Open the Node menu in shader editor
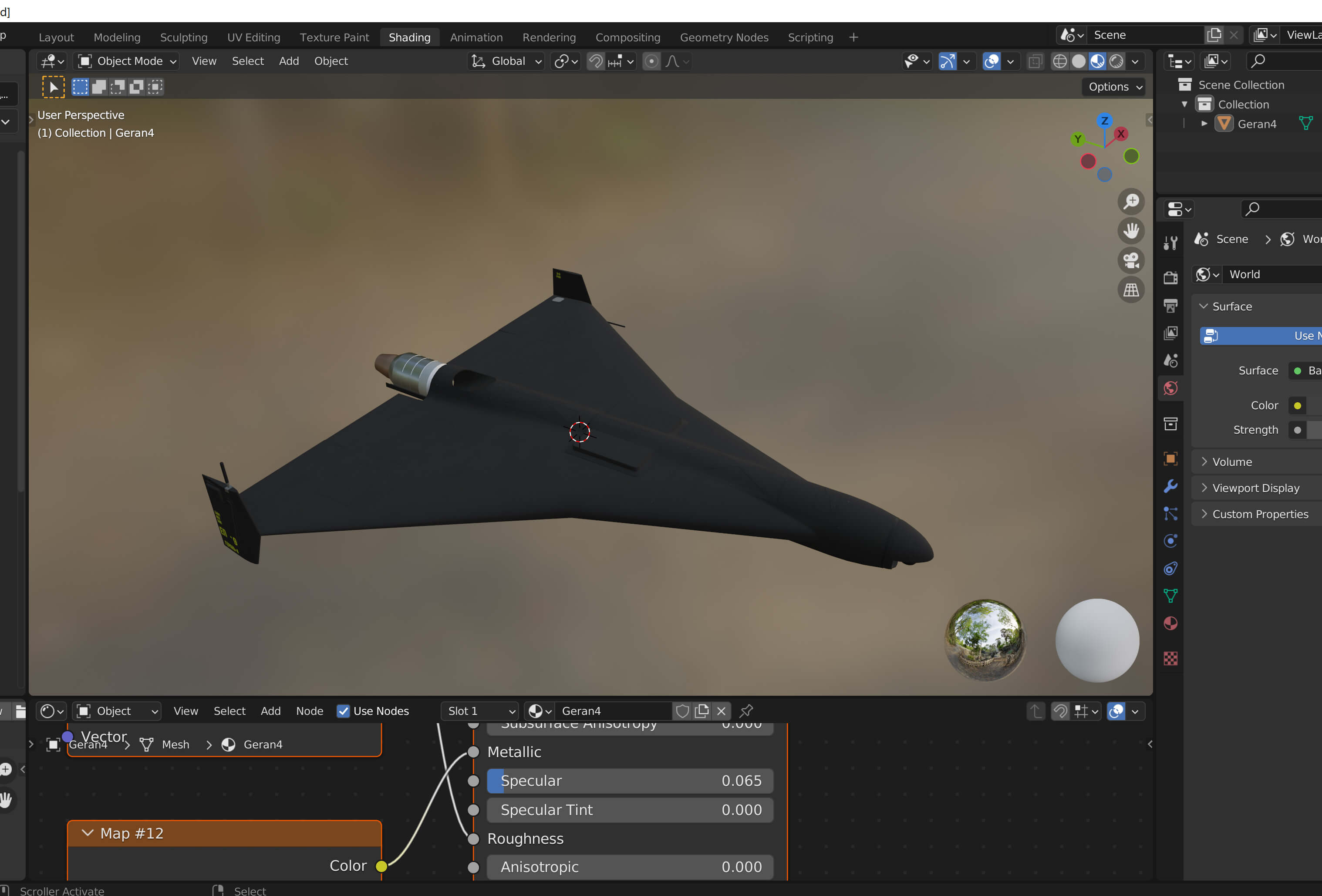 click(310, 711)
